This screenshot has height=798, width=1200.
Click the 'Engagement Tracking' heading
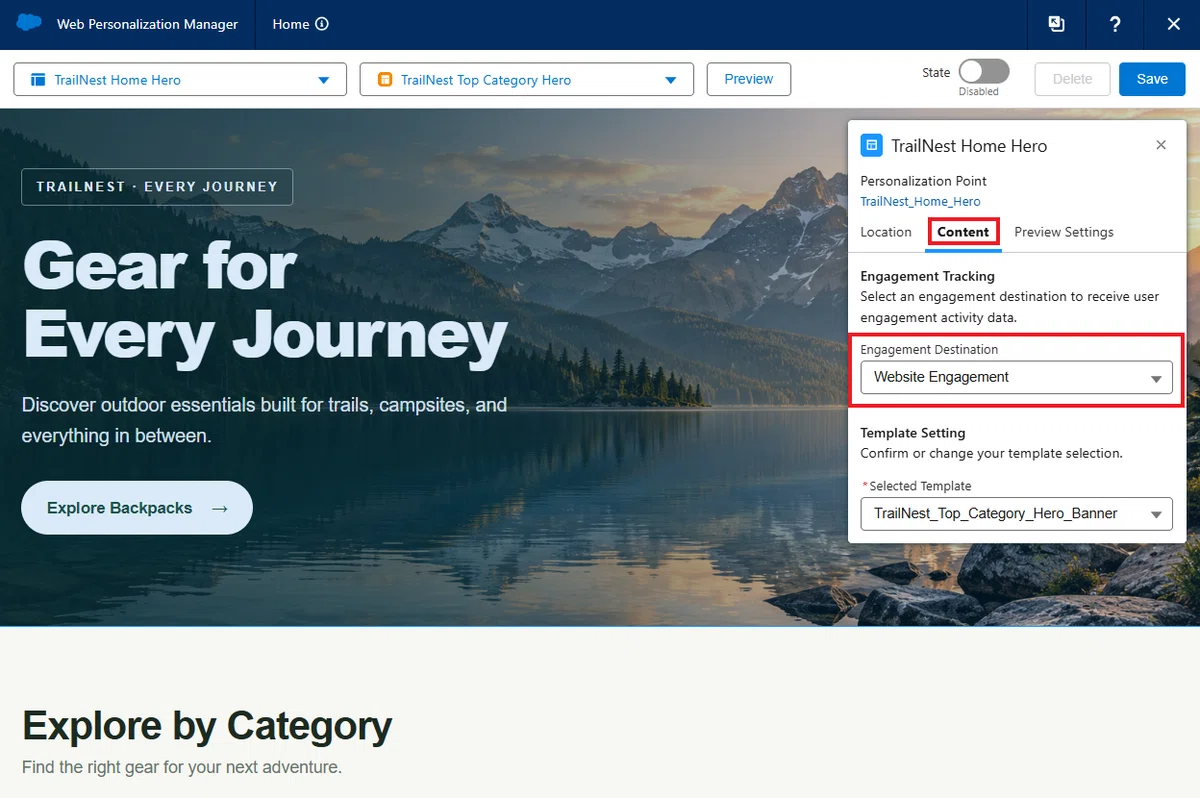click(927, 276)
